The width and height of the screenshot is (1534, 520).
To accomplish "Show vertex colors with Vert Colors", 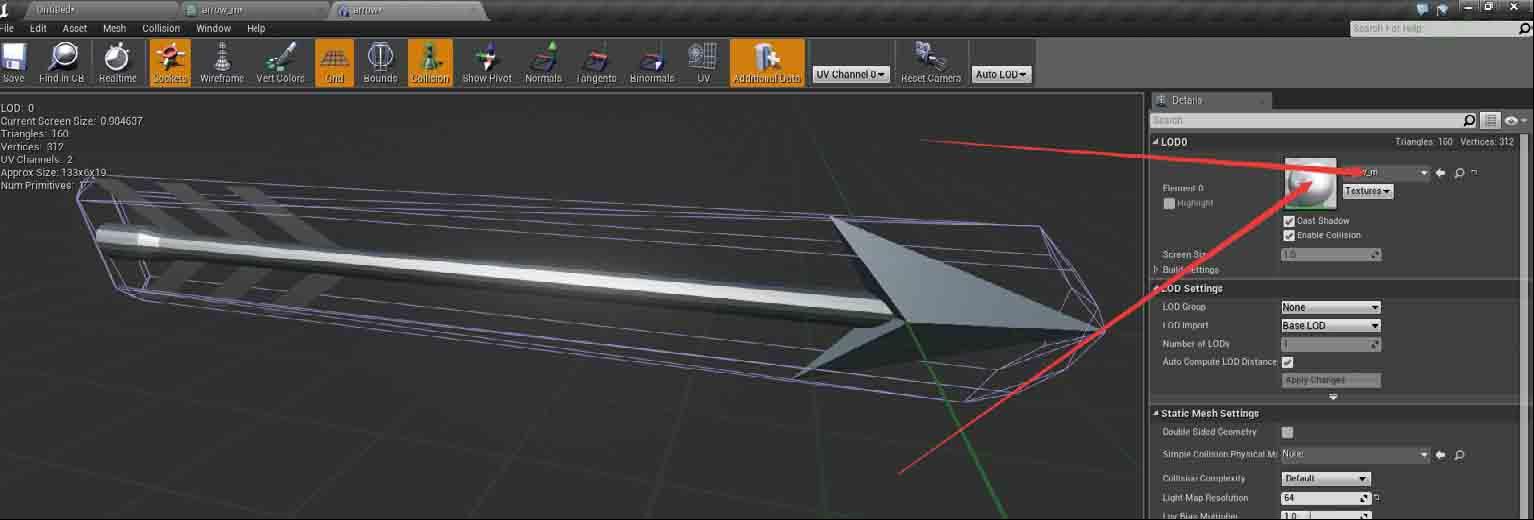I will pos(280,62).
